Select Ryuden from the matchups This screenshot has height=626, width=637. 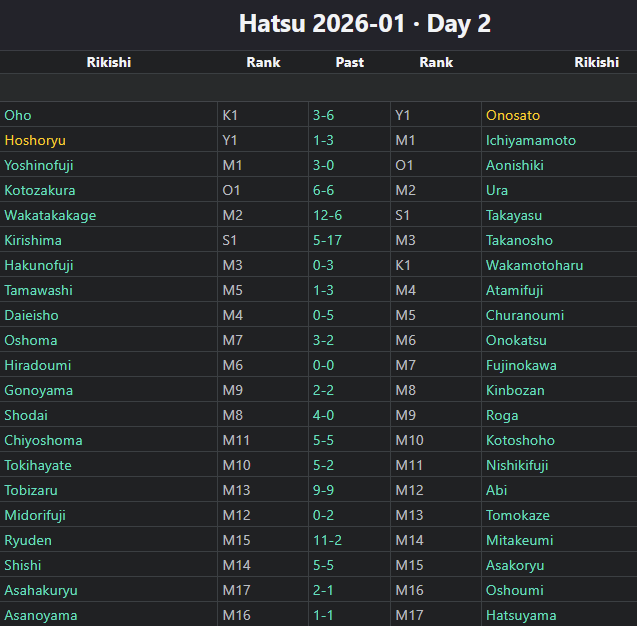coord(28,541)
